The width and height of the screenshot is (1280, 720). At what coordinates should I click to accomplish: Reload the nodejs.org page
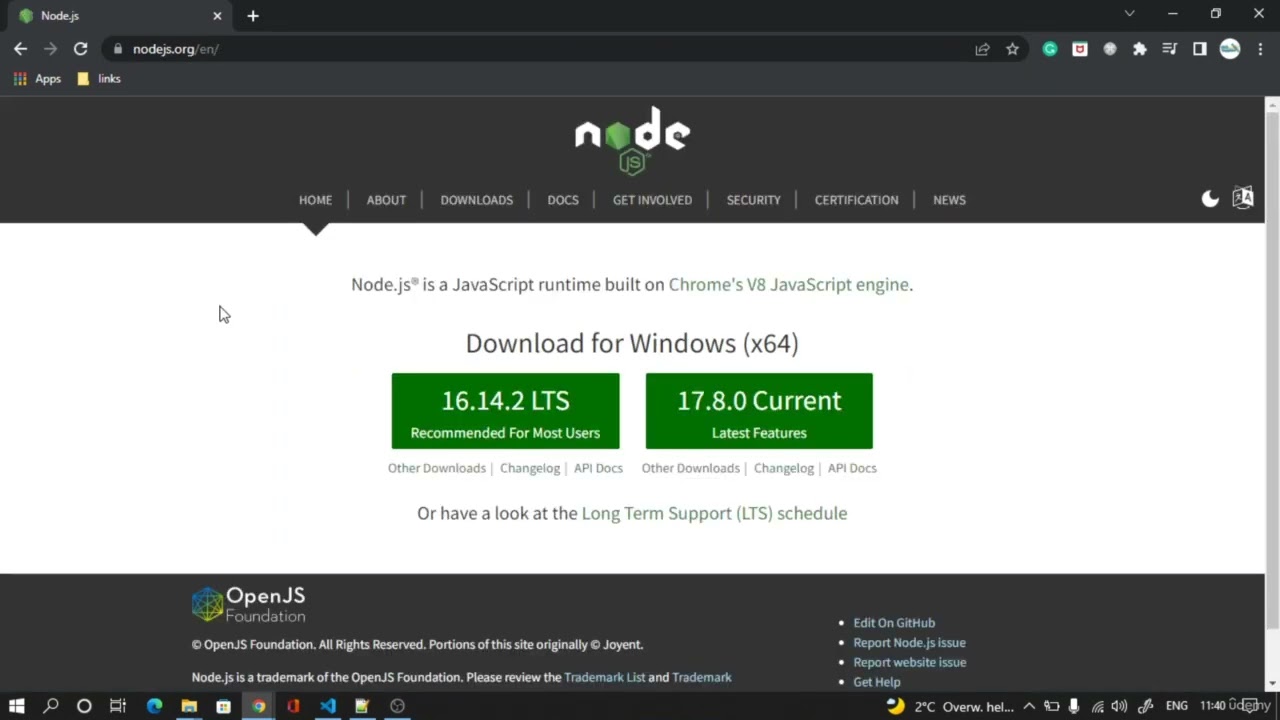[80, 48]
